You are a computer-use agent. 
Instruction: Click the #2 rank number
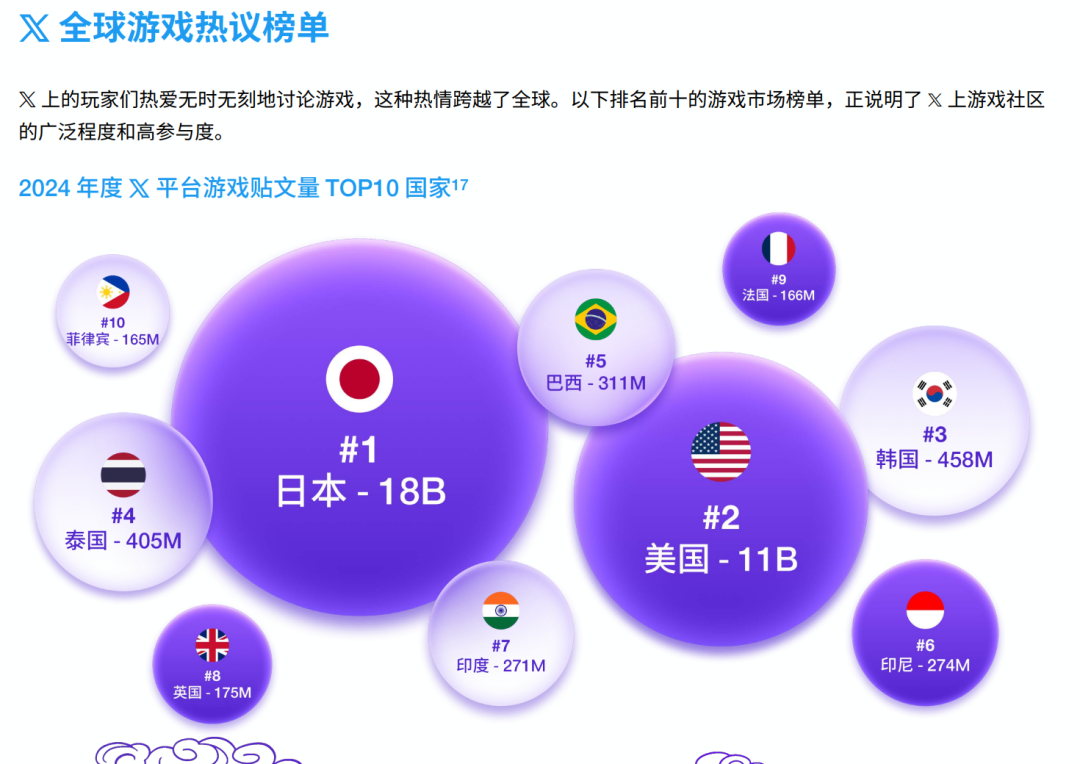721,517
